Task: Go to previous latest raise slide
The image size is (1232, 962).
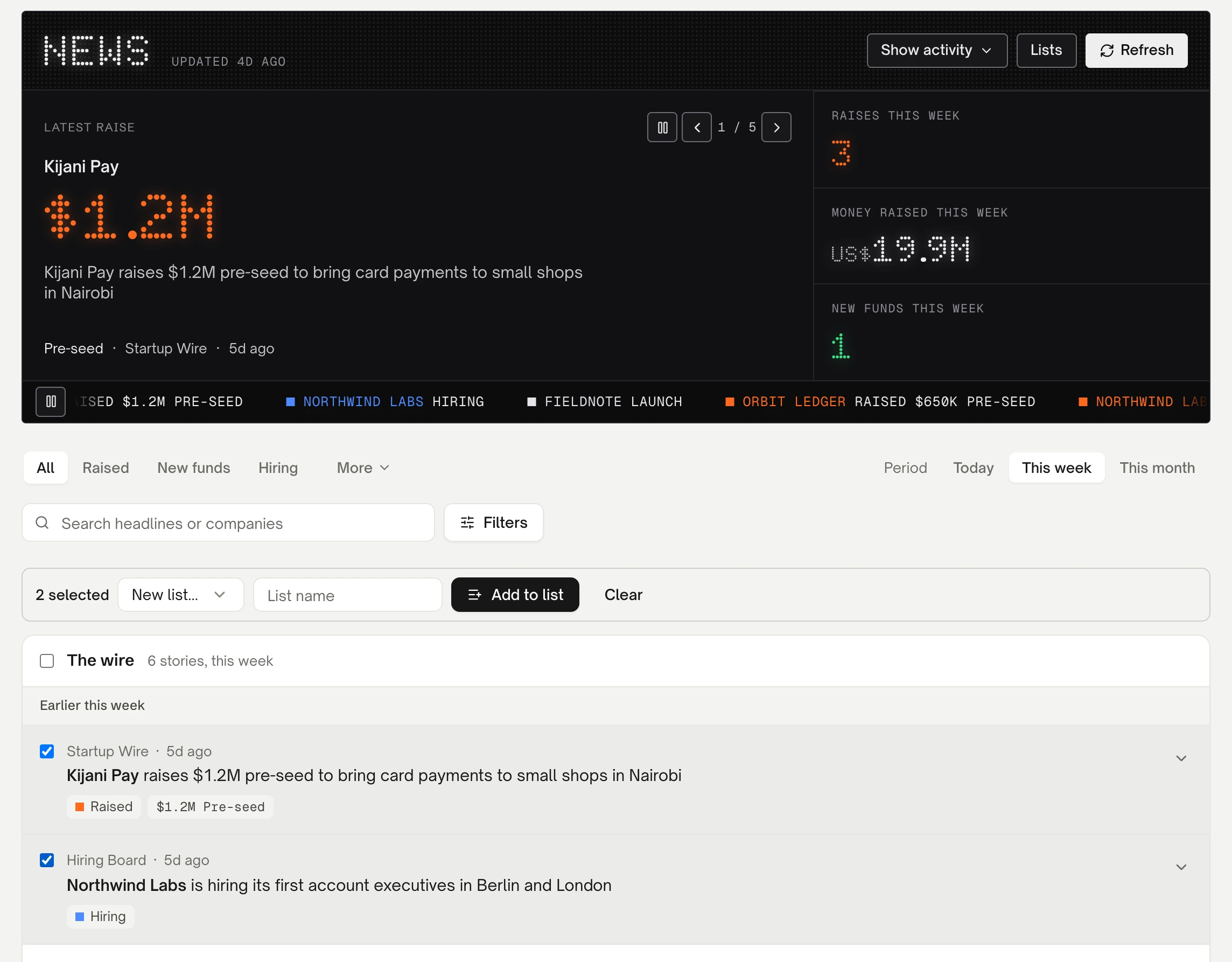Action: coord(696,128)
